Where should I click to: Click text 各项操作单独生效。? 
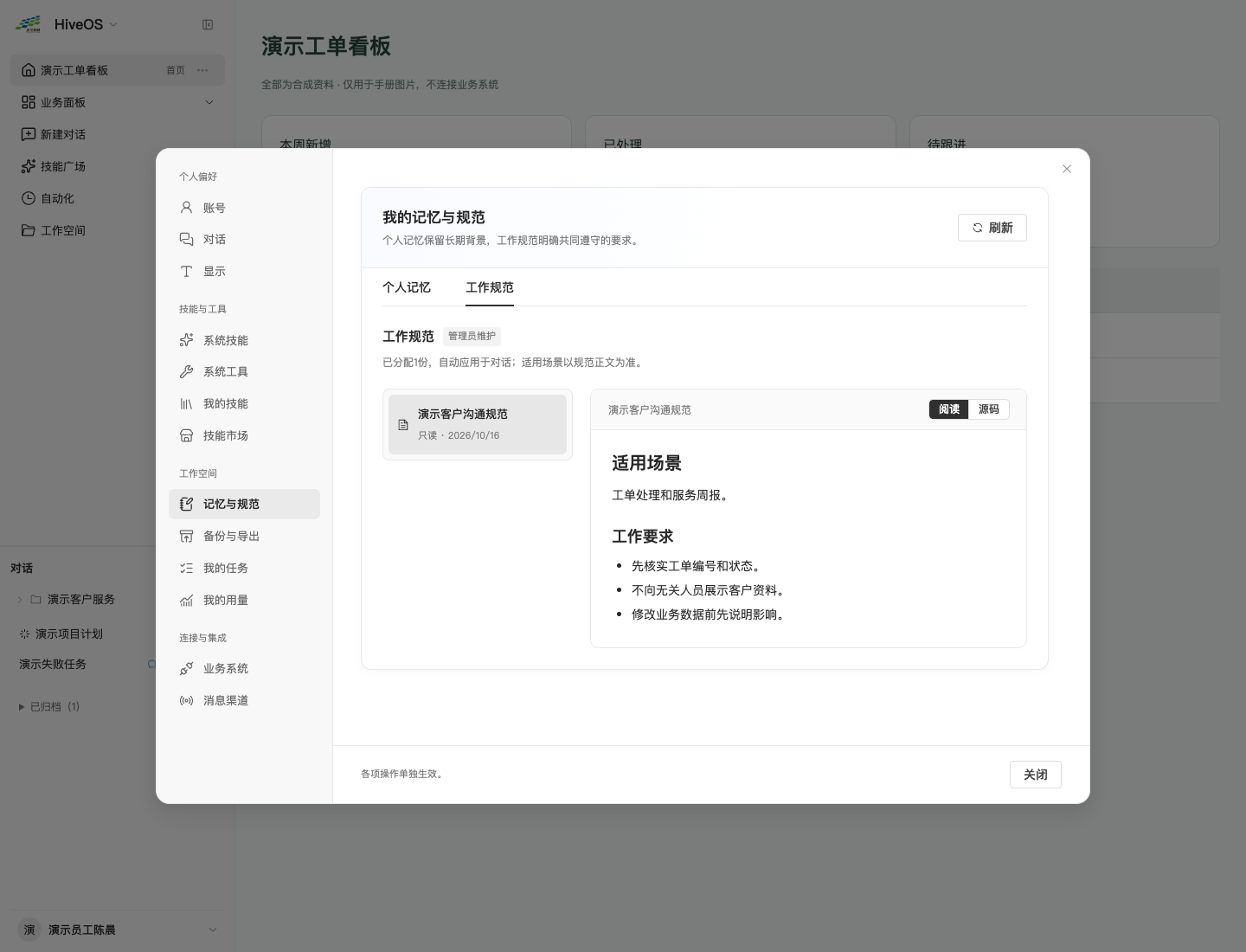(x=404, y=774)
